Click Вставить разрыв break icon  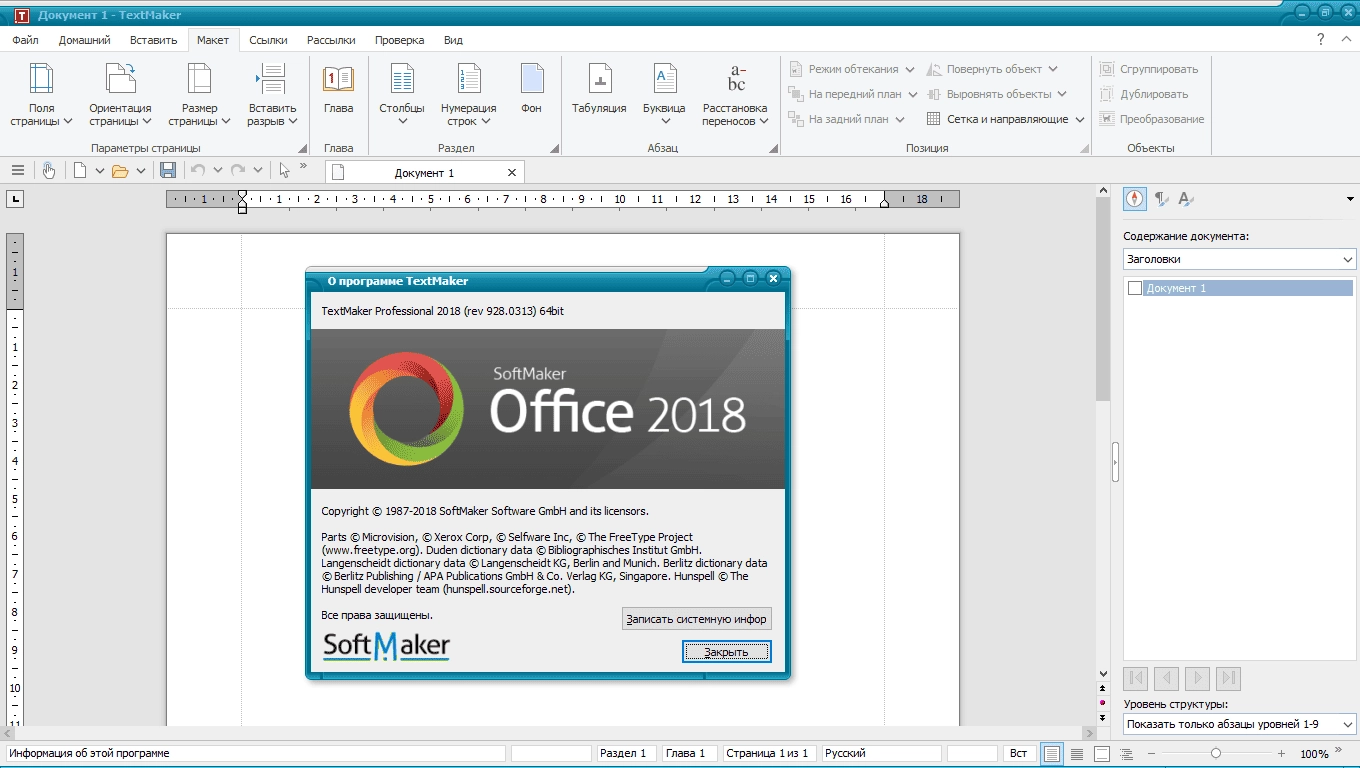click(272, 79)
